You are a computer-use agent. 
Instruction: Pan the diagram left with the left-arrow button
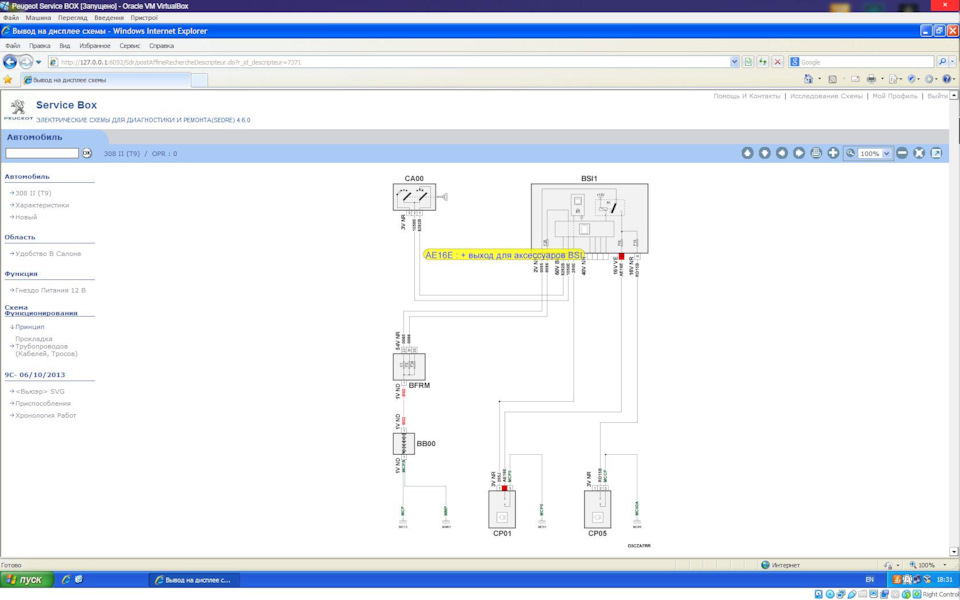point(781,153)
